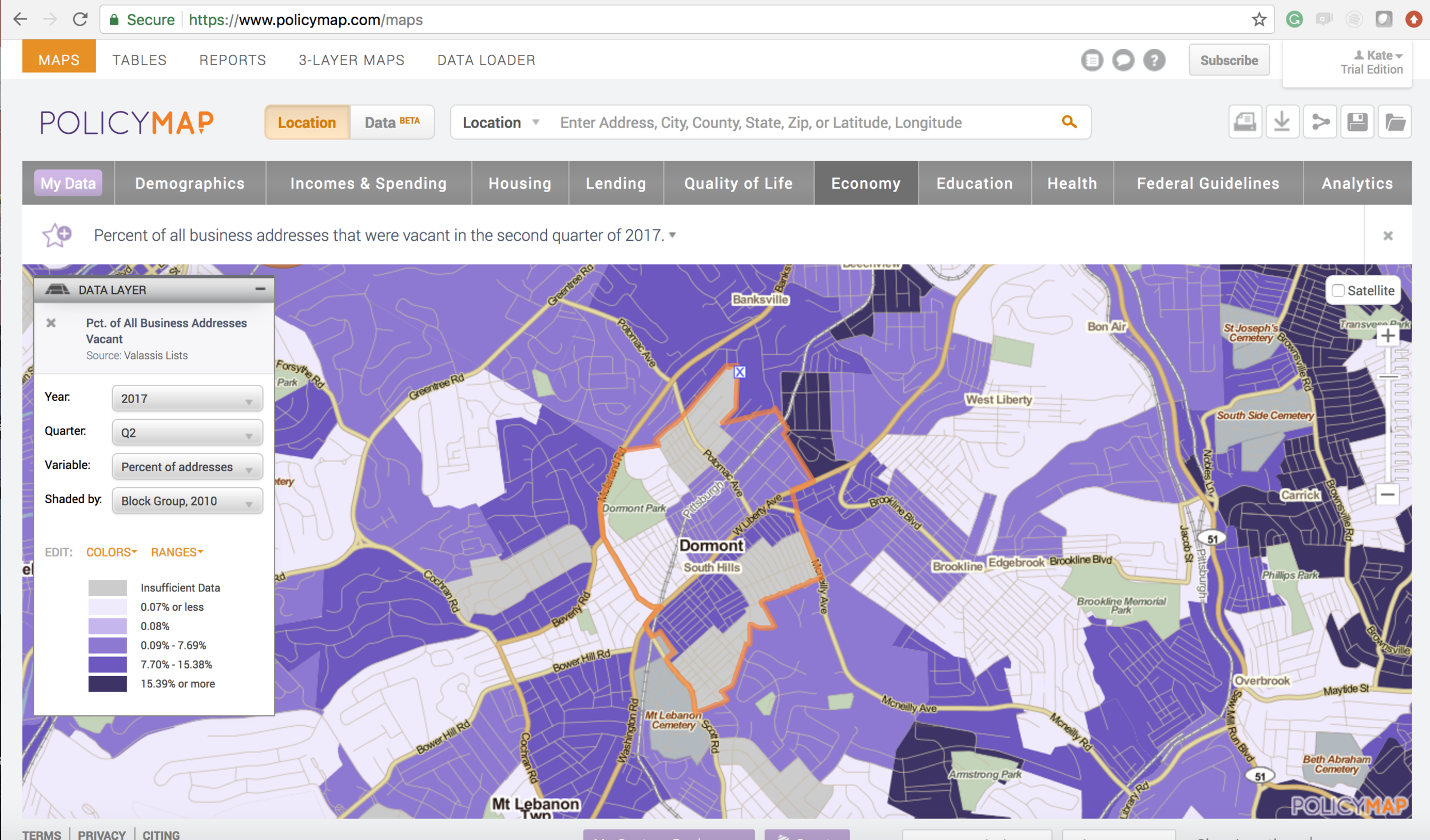The width and height of the screenshot is (1430, 840).
Task: Open the Quarter Q2 dropdown
Action: click(x=187, y=433)
